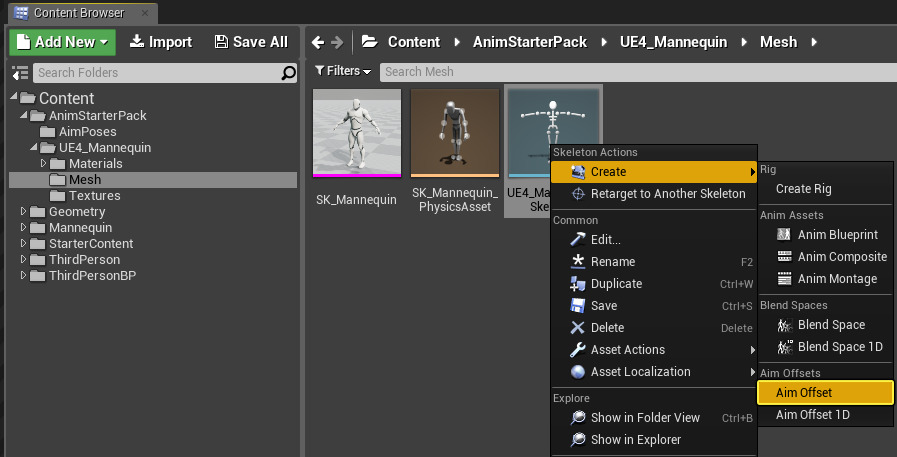The height and width of the screenshot is (457, 897).
Task: Click the sources panel toggle icon
Action: pyautogui.click(x=20, y=73)
